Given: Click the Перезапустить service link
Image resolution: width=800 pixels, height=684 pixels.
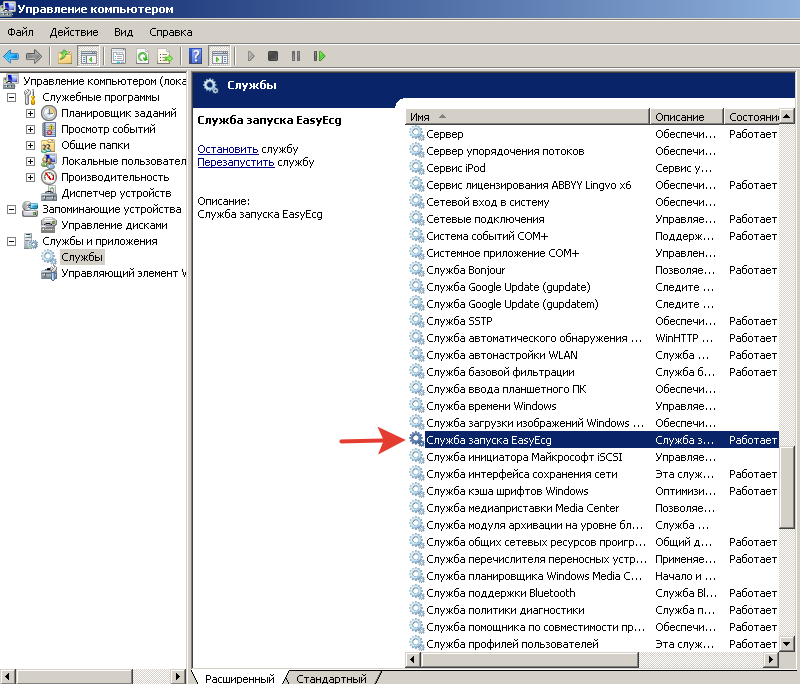Looking at the screenshot, I should pyautogui.click(x=236, y=162).
